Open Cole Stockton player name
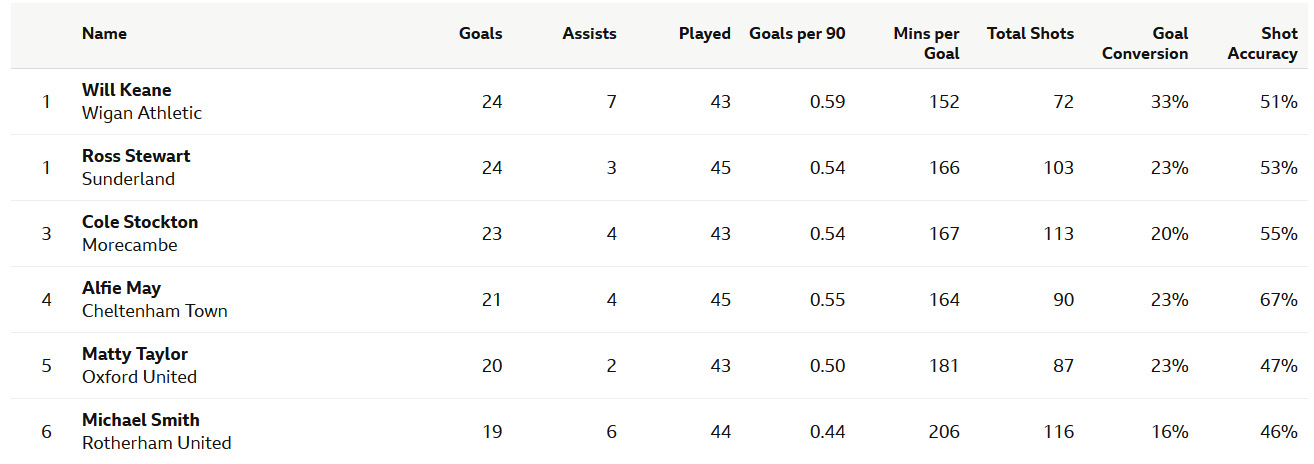The image size is (1314, 464). tap(140, 222)
